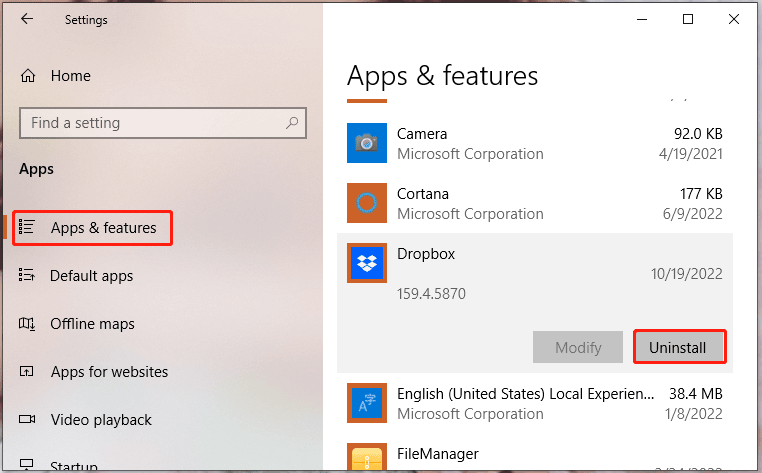Click Cortana size 177 KB
This screenshot has height=473, width=762.
[701, 193]
